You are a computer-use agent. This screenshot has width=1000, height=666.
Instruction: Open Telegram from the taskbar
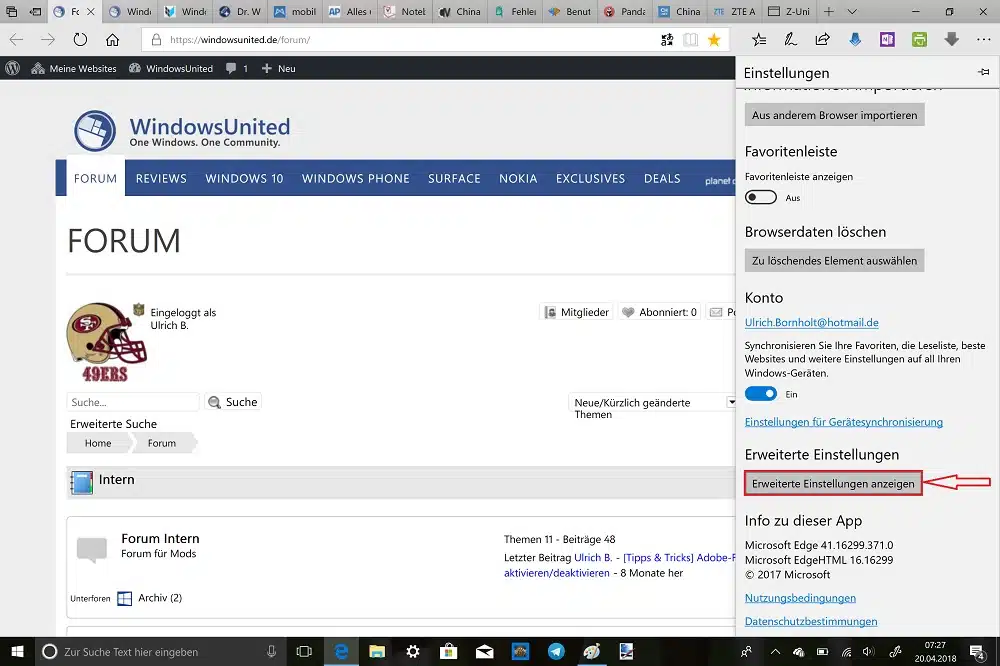click(x=556, y=651)
